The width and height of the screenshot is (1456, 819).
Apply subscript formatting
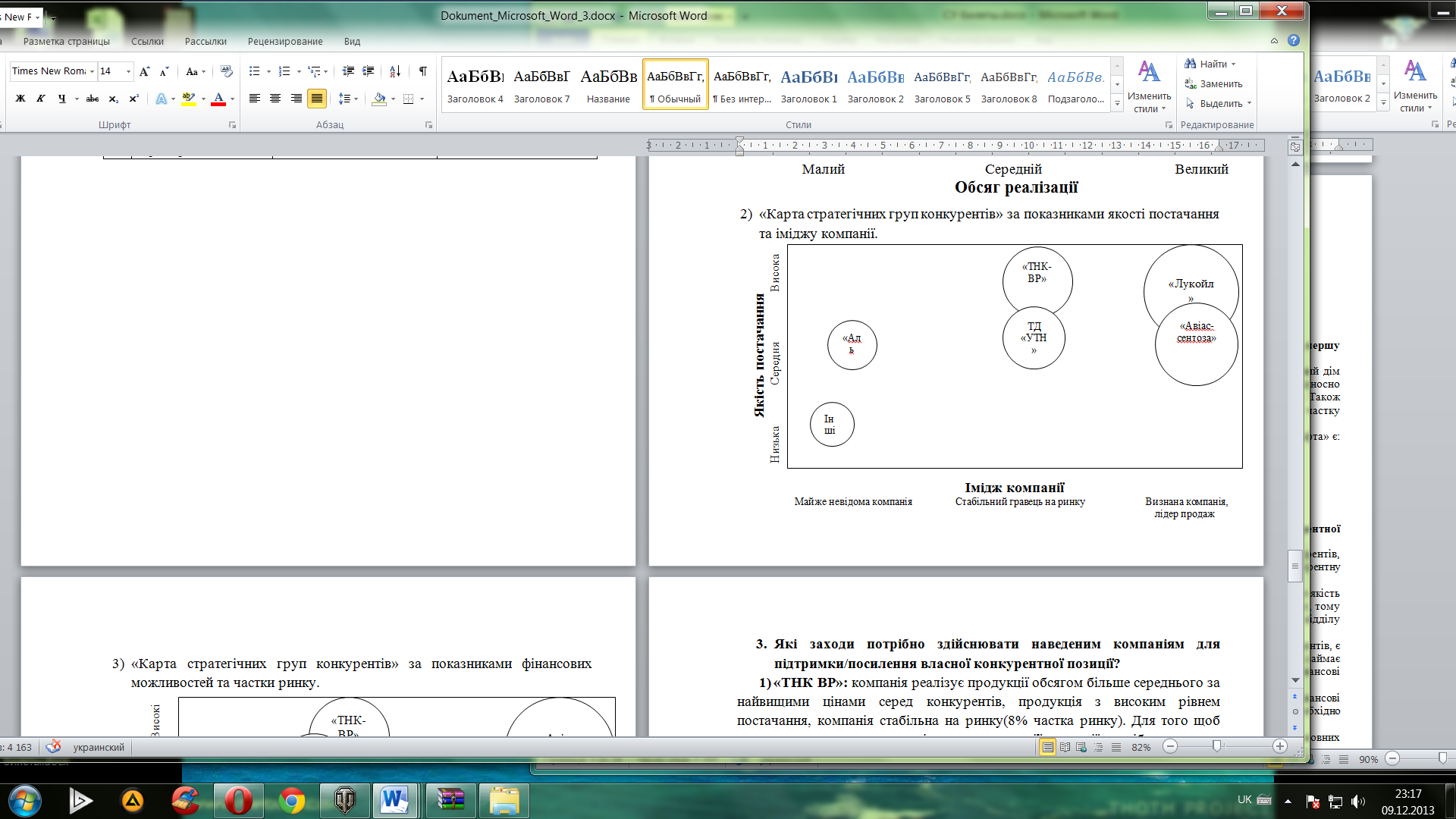[113, 99]
